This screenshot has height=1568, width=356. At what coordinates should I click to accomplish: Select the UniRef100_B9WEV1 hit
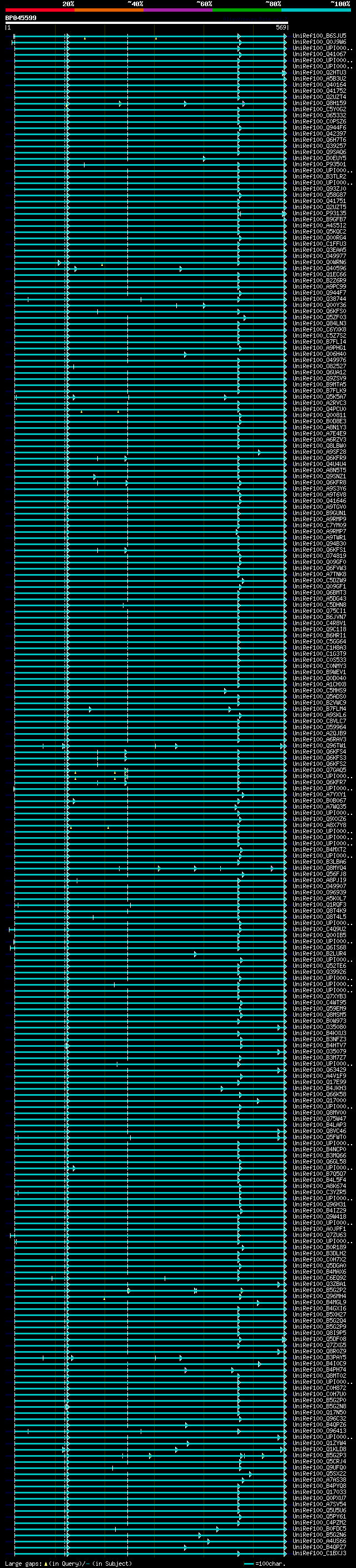319,672
